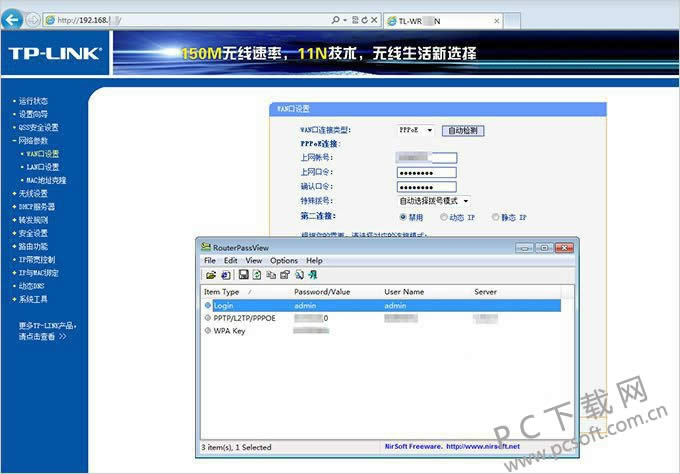Maximize the RouterPassView window
The height and width of the screenshot is (474, 680).
(544, 248)
